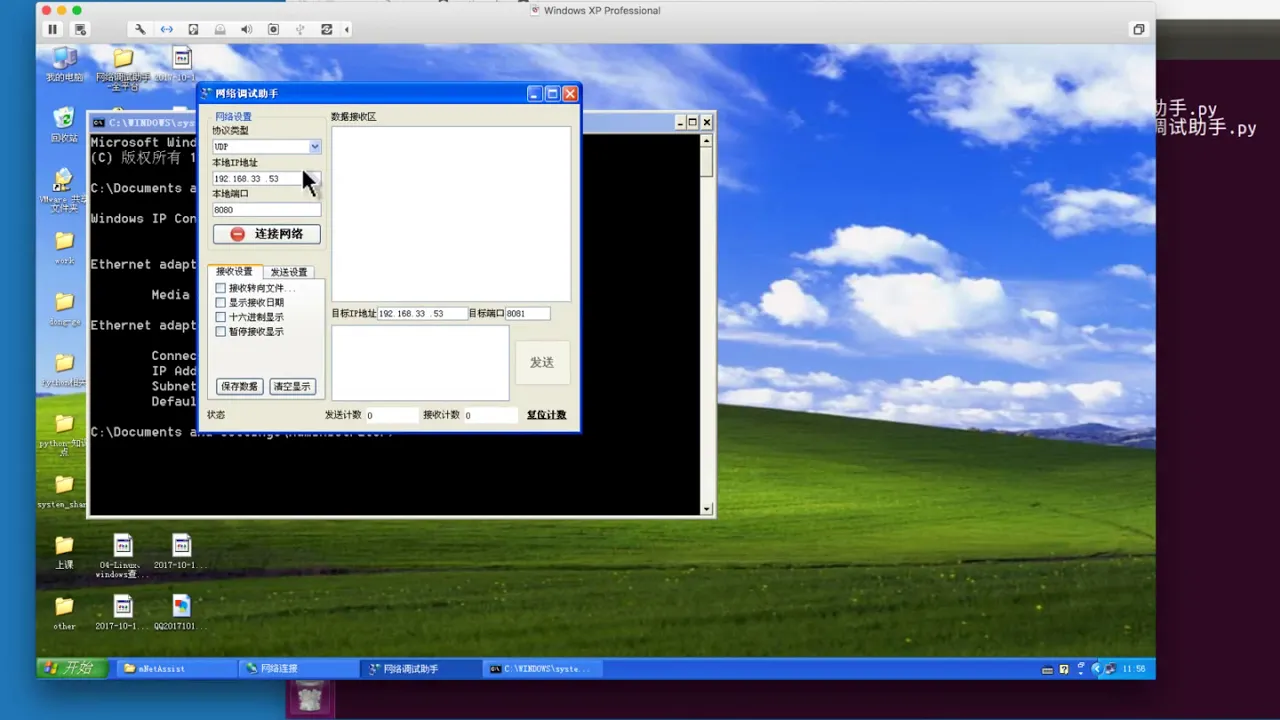Click 清空显示 button
1280x720 pixels.
coord(292,386)
